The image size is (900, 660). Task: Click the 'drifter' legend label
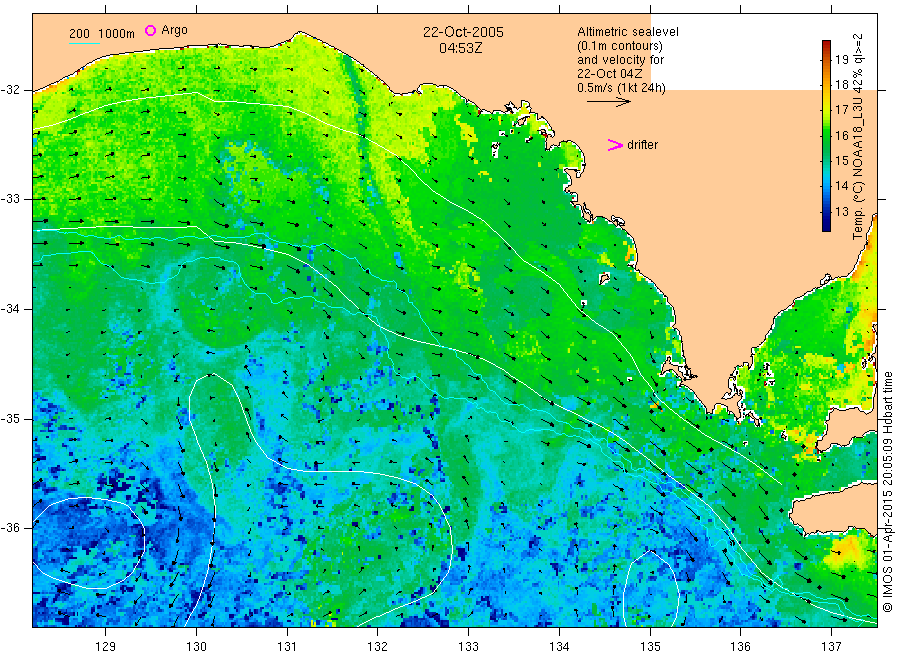[642, 145]
